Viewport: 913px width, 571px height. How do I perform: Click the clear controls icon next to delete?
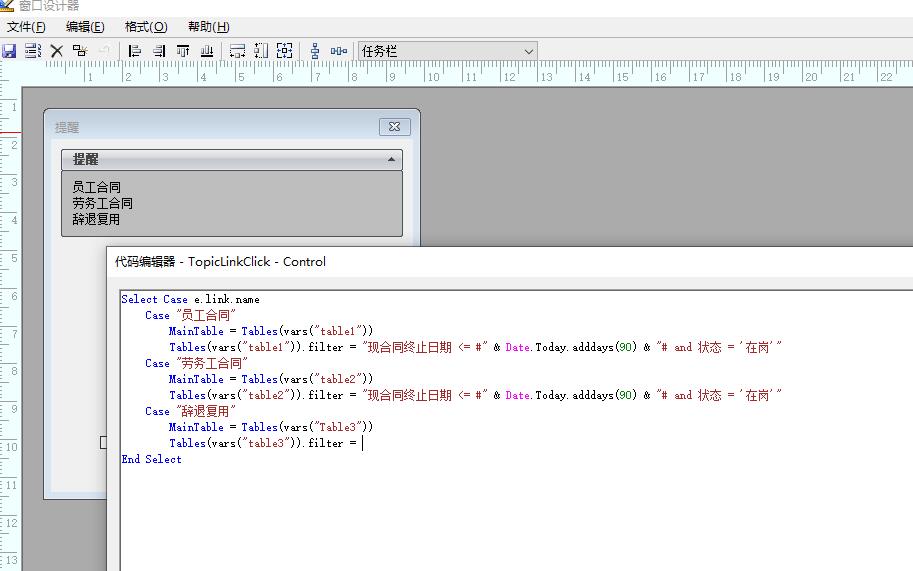pyautogui.click(x=80, y=51)
